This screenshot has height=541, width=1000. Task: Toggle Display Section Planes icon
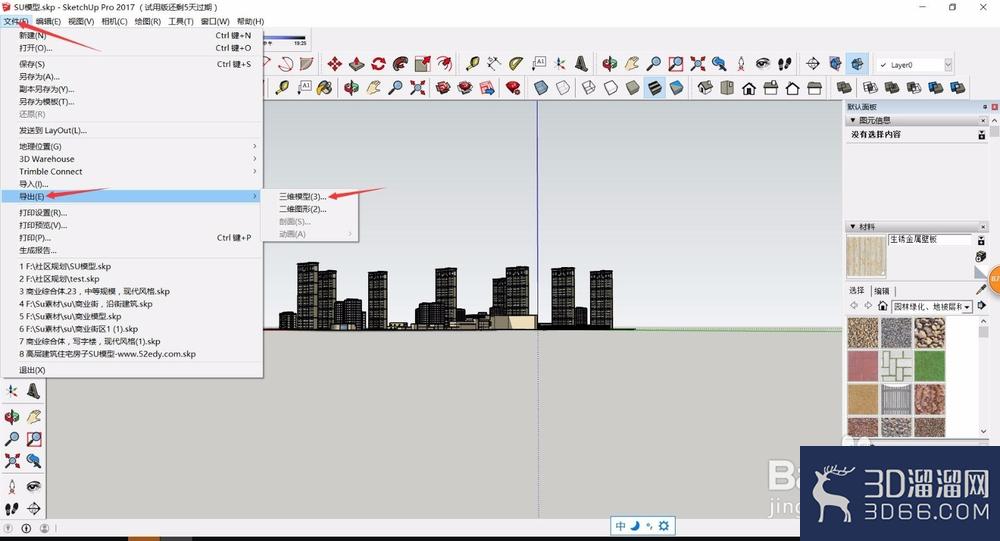click(x=835, y=64)
